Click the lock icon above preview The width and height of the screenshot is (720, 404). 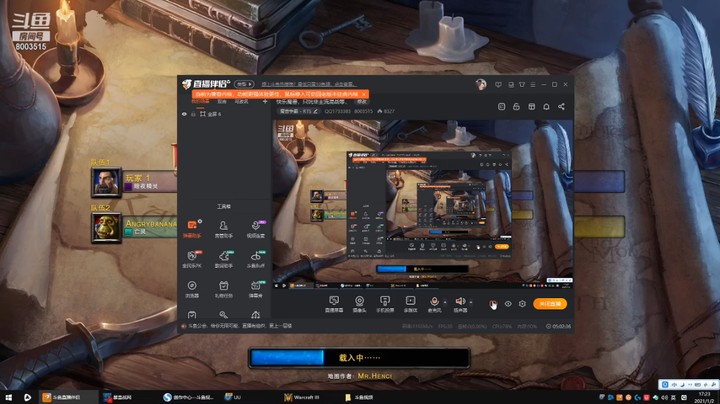[516, 107]
